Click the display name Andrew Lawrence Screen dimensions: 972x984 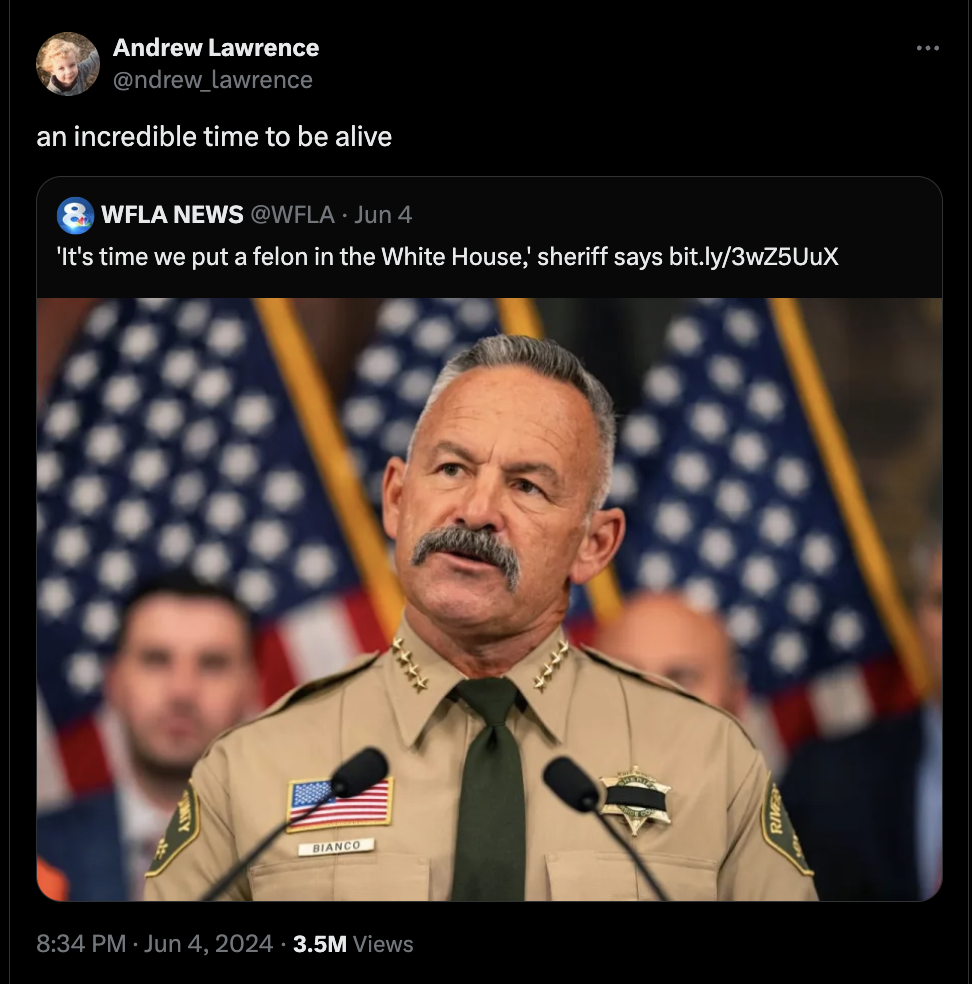(x=215, y=47)
